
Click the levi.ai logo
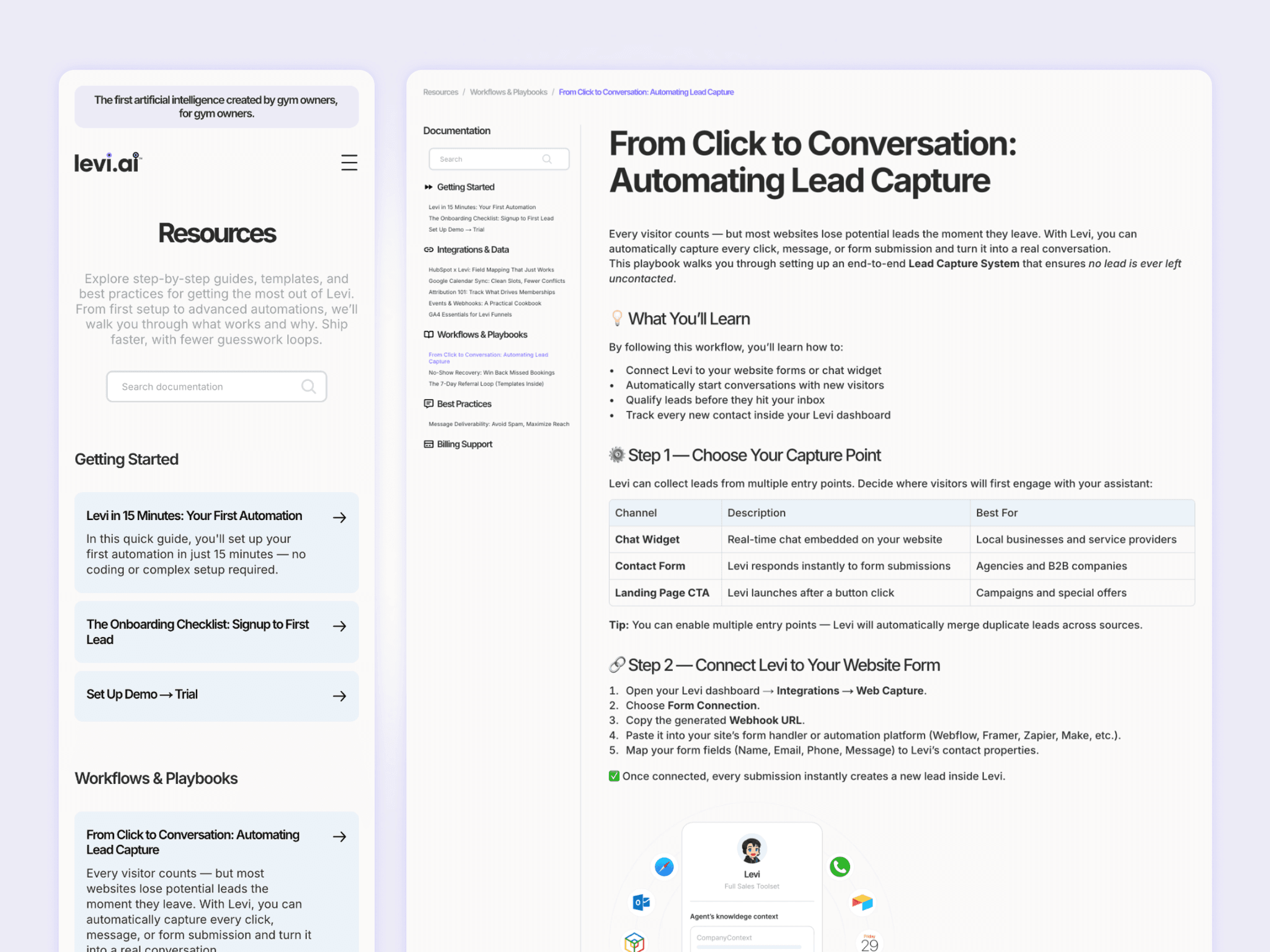pos(108,162)
